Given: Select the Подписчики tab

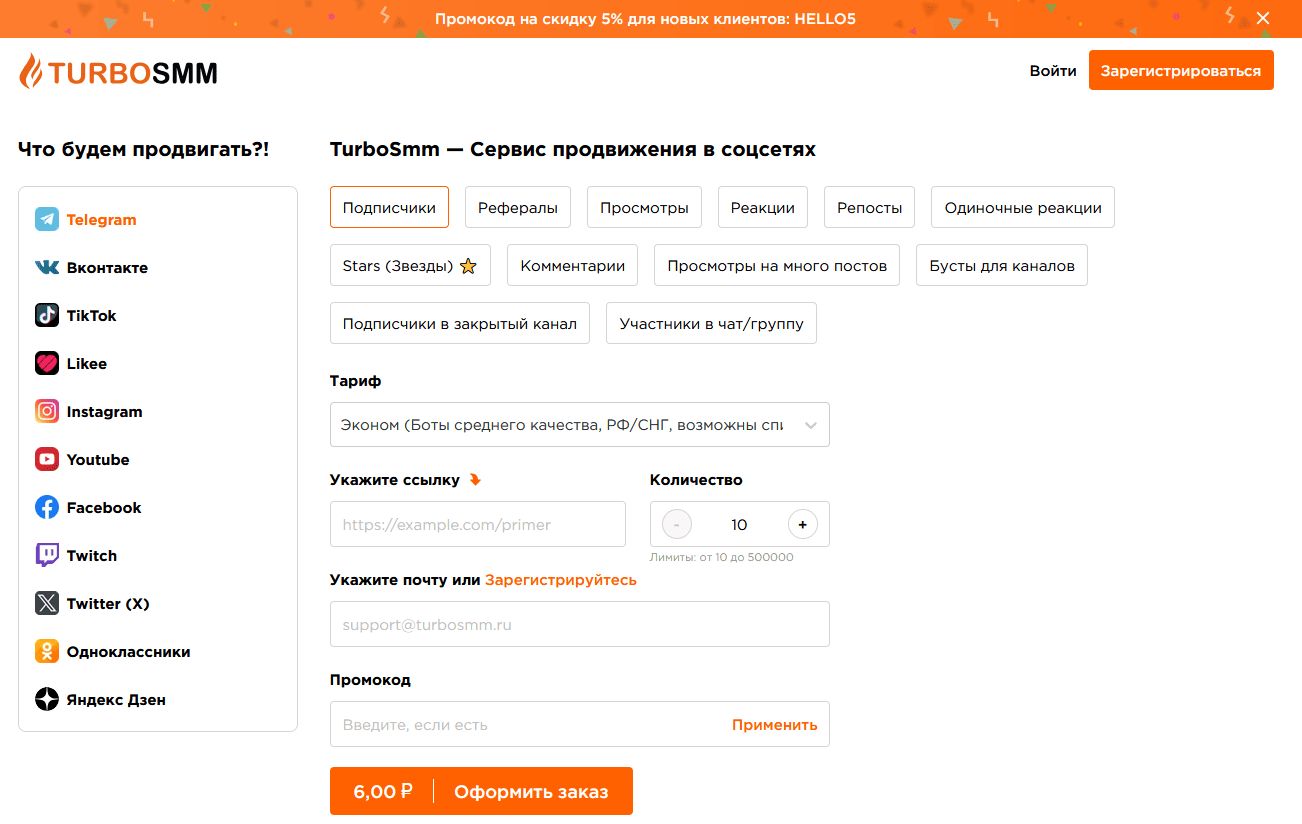Looking at the screenshot, I should 389,207.
